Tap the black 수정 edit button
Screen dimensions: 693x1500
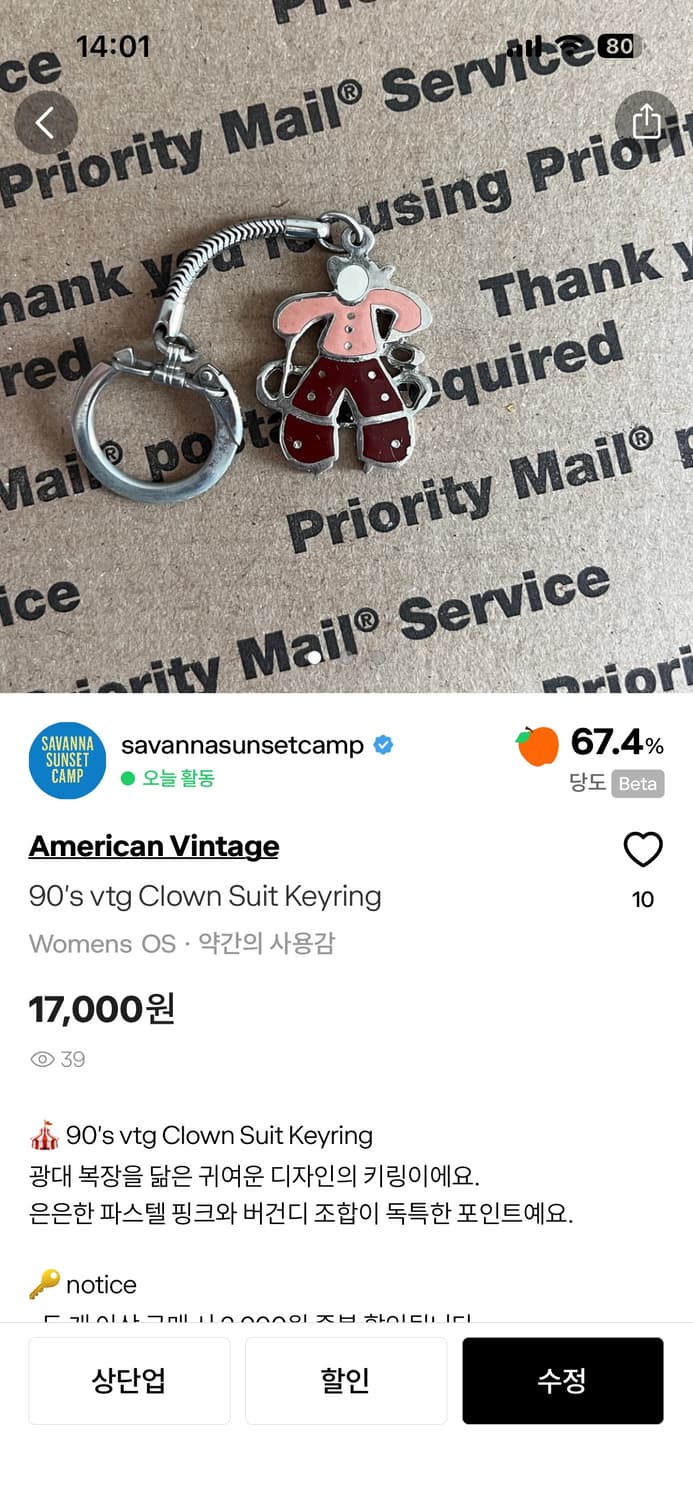[563, 1381]
